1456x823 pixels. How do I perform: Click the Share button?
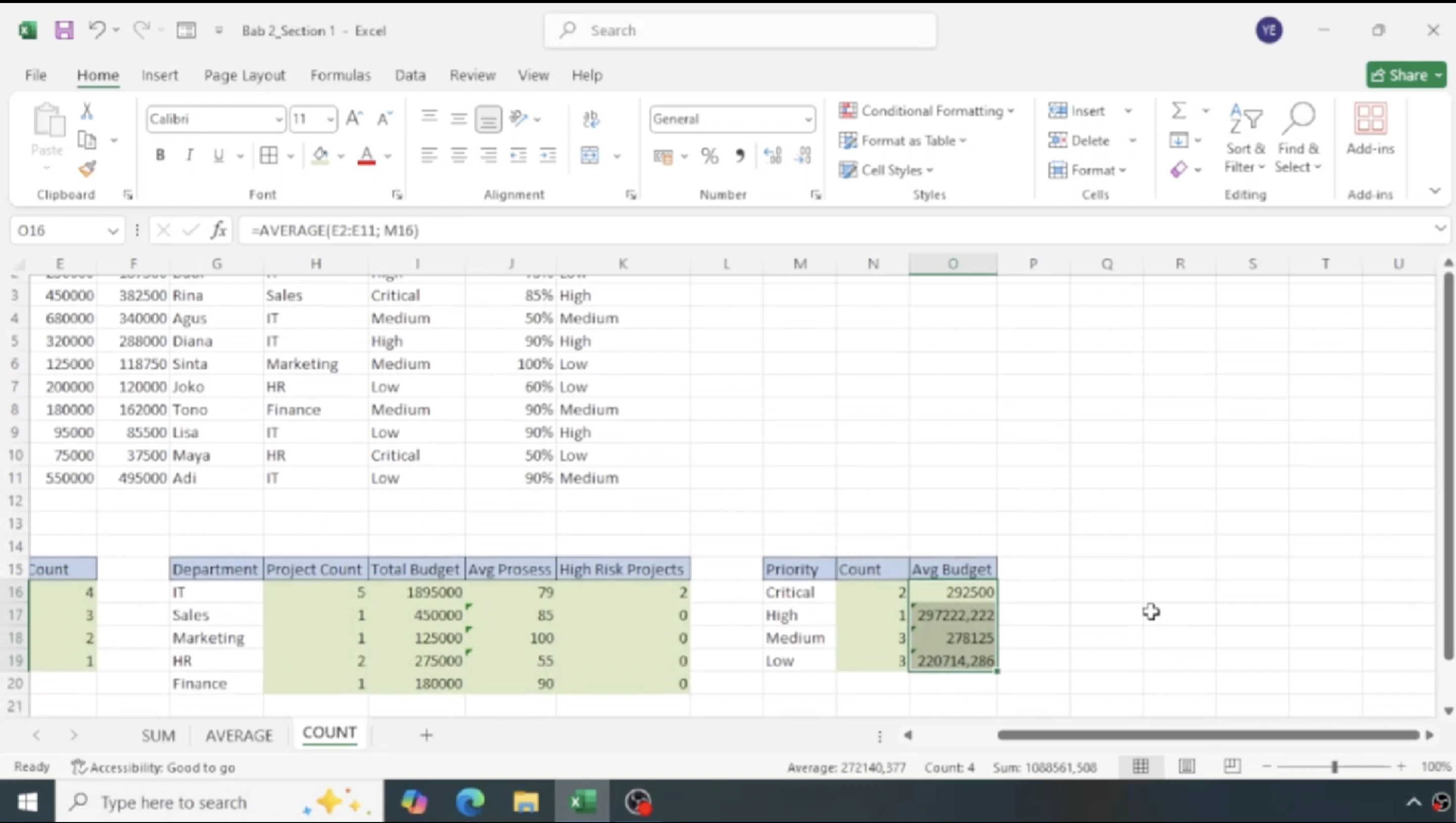[x=1405, y=74]
